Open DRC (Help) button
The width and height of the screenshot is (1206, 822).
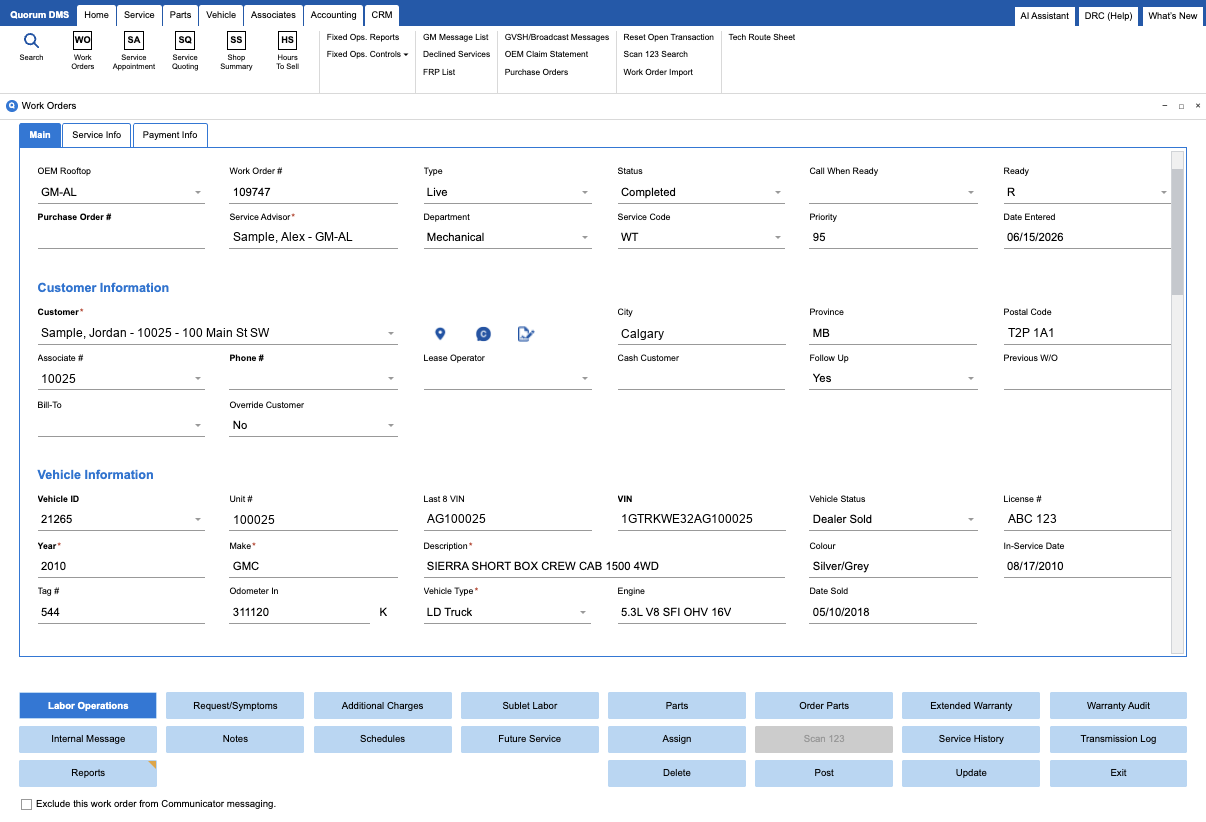tap(1108, 16)
